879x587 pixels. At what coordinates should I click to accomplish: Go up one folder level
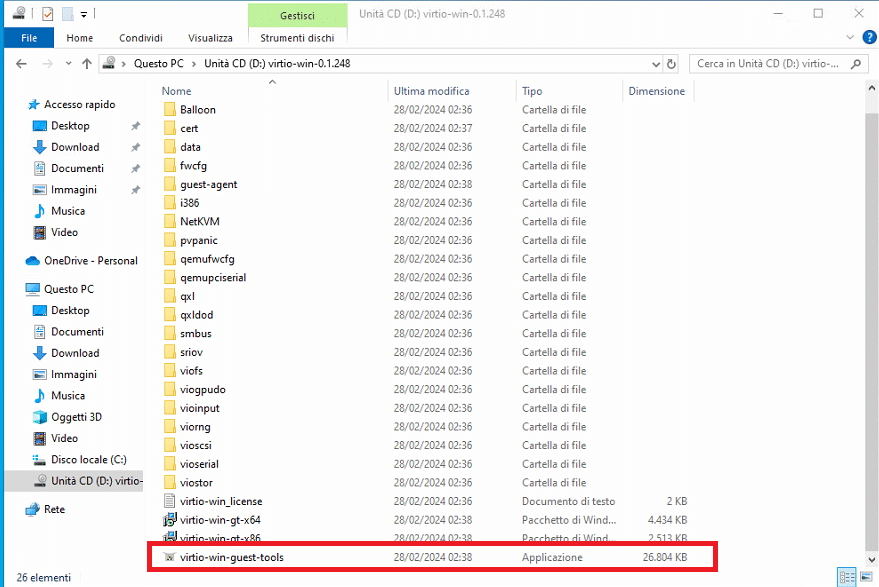tap(86, 64)
